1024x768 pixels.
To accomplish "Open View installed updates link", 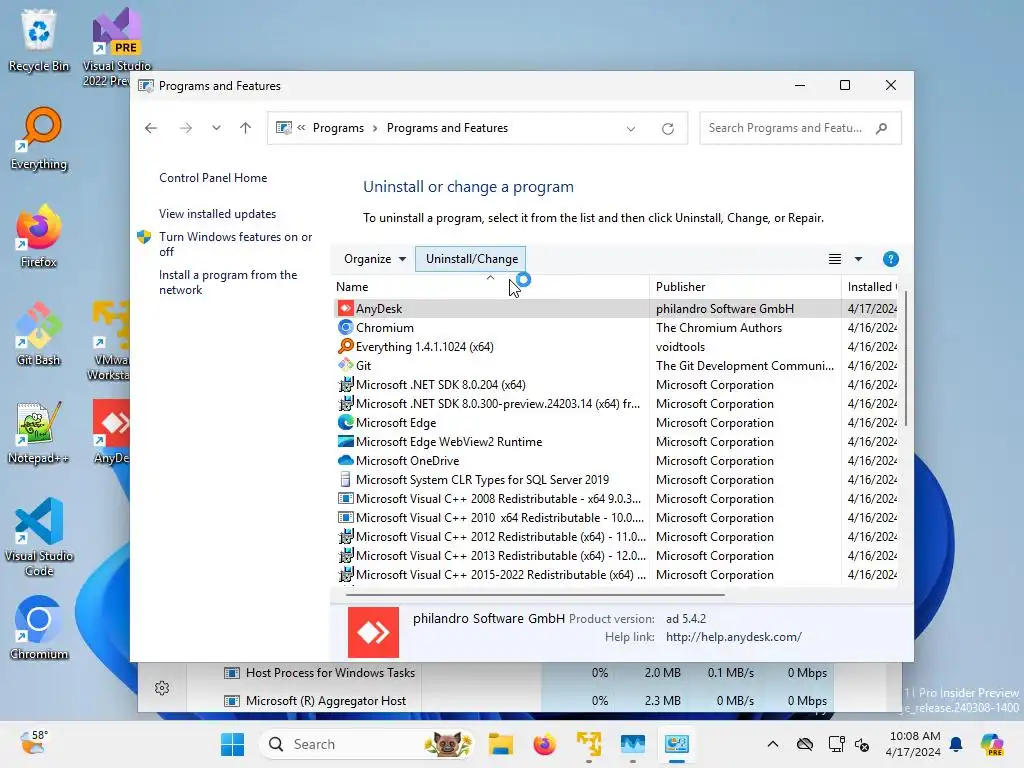I will coord(217,214).
